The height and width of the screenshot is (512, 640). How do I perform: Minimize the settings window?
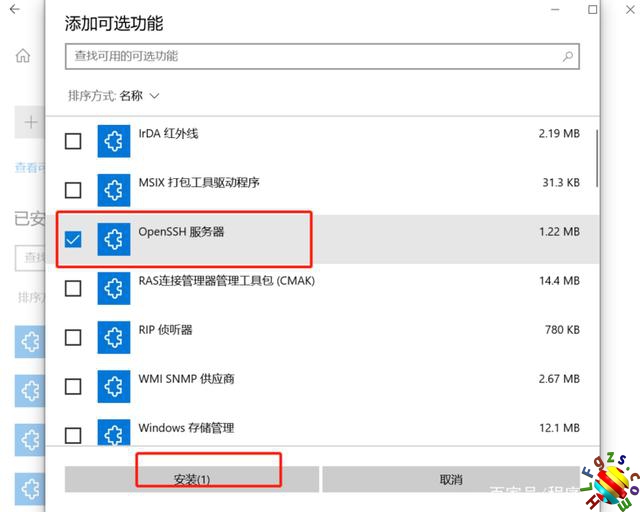click(555, 9)
